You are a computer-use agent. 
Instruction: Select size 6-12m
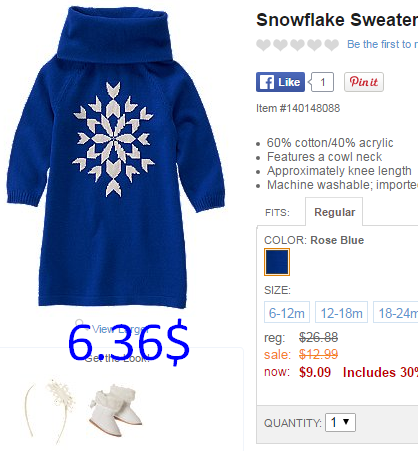pos(287,313)
